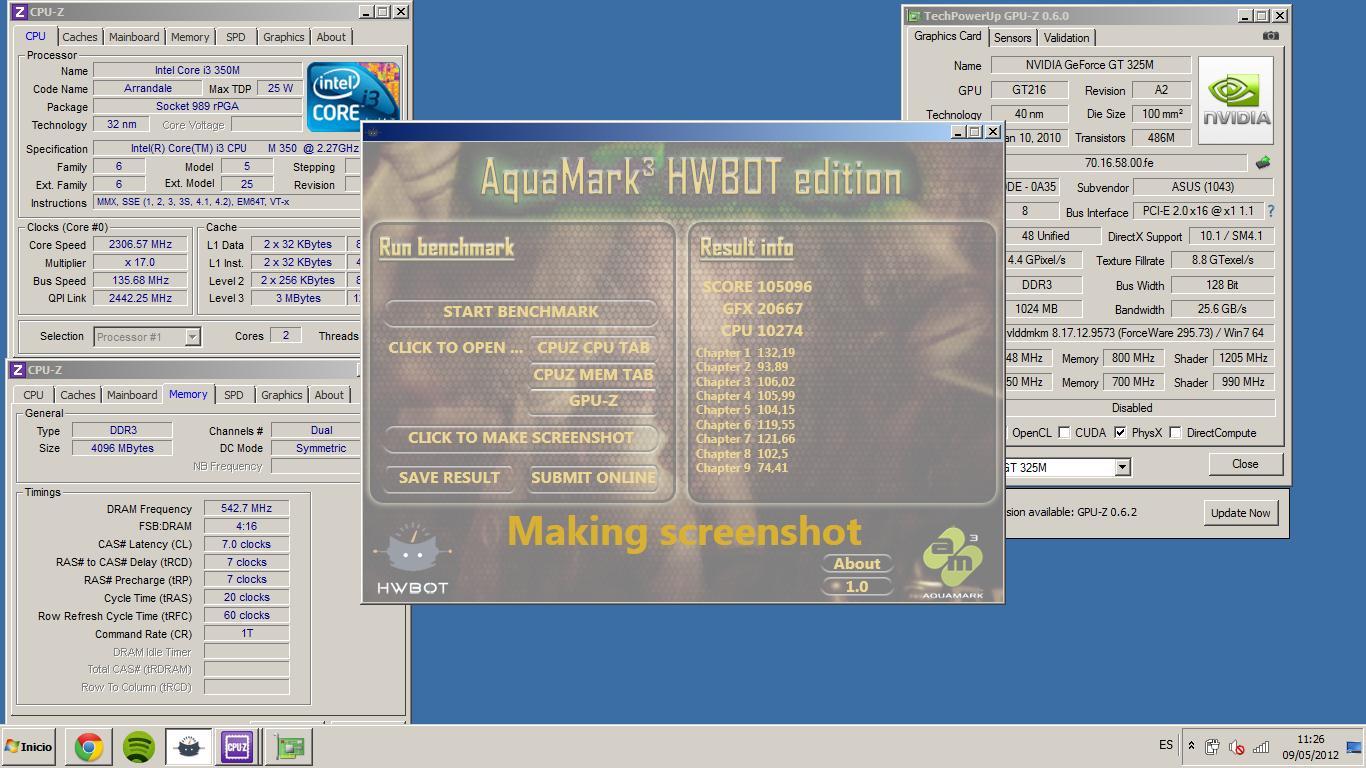Click the GPU-Z screenshot camera icon
This screenshot has width=1366, height=768.
[1270, 36]
